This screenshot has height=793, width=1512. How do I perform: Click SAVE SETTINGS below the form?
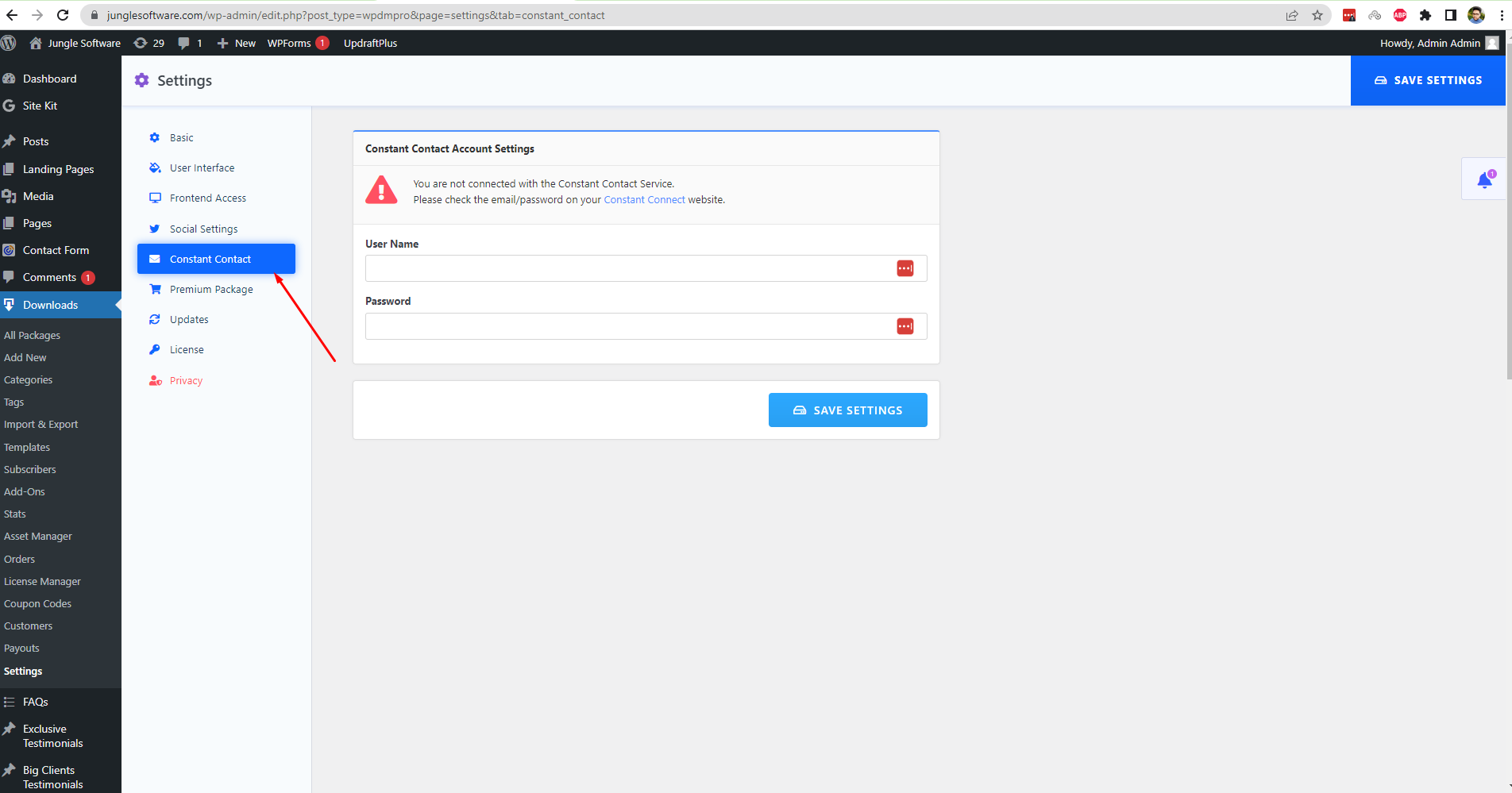pos(847,410)
